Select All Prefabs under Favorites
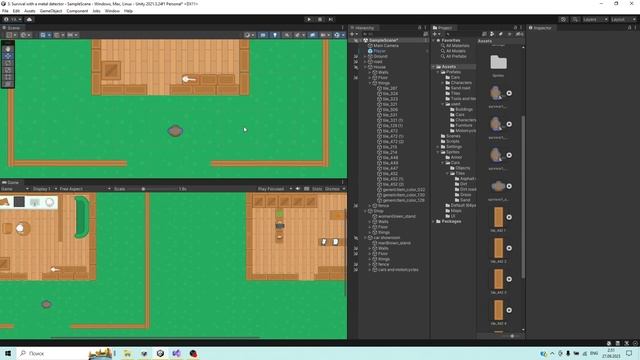 point(456,56)
